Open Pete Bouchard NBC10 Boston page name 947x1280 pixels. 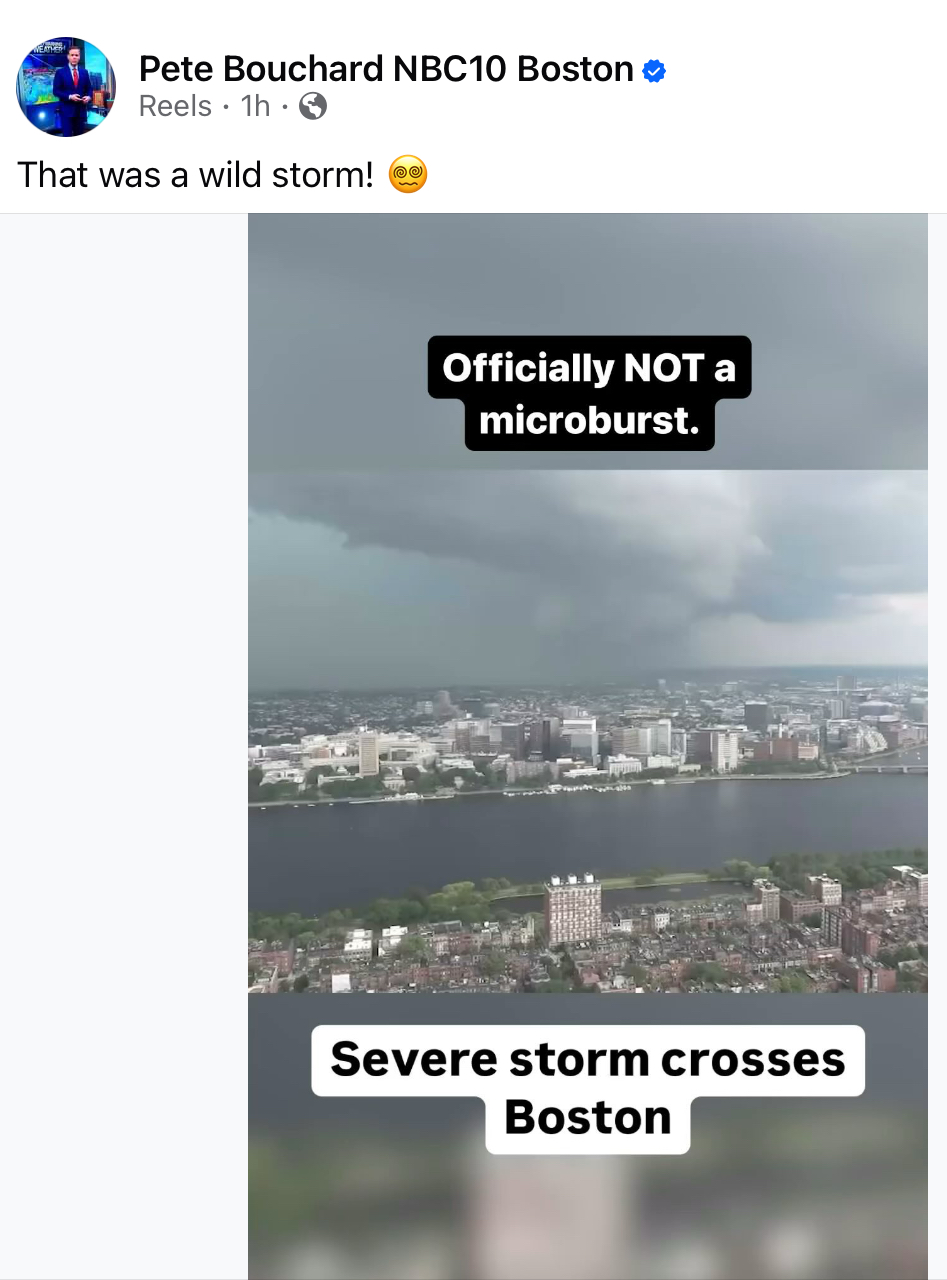385,69
